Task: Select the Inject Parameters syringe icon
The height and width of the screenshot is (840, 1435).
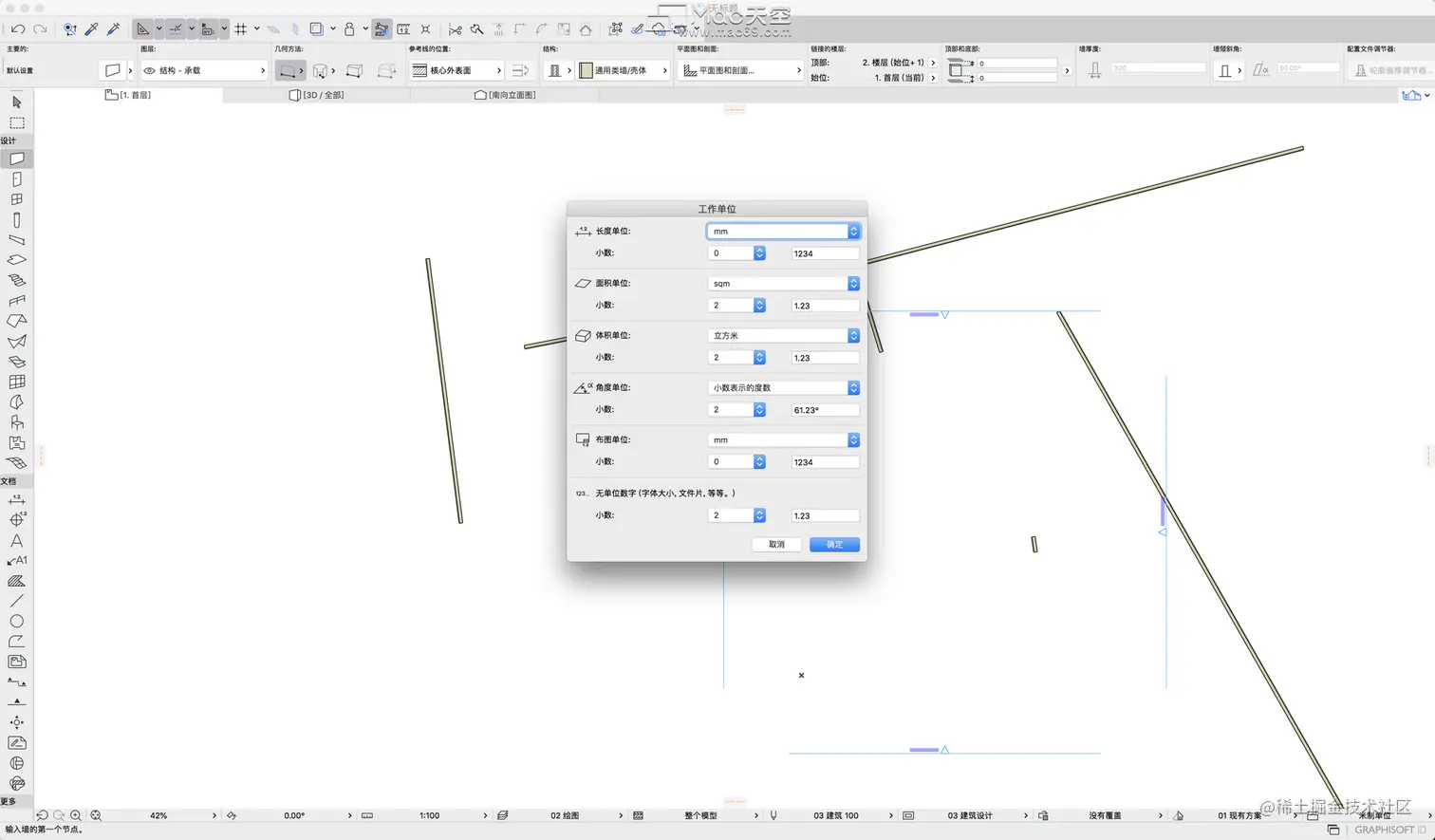Action: 113,29
